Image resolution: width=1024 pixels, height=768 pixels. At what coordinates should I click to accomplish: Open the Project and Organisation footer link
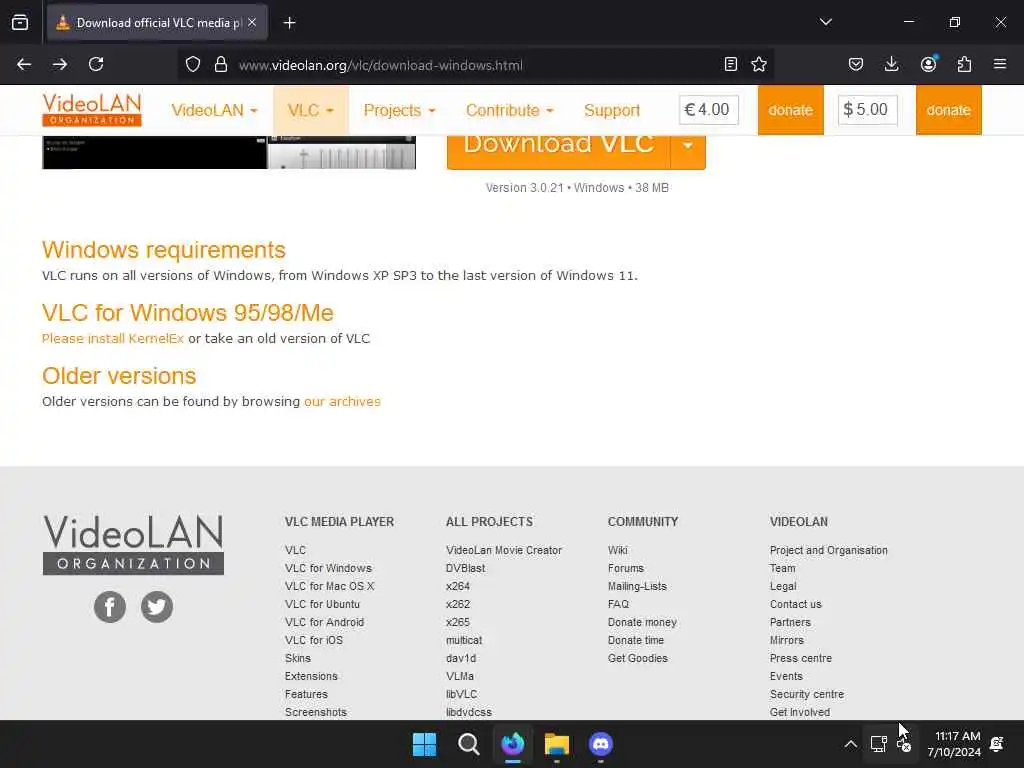click(x=829, y=551)
